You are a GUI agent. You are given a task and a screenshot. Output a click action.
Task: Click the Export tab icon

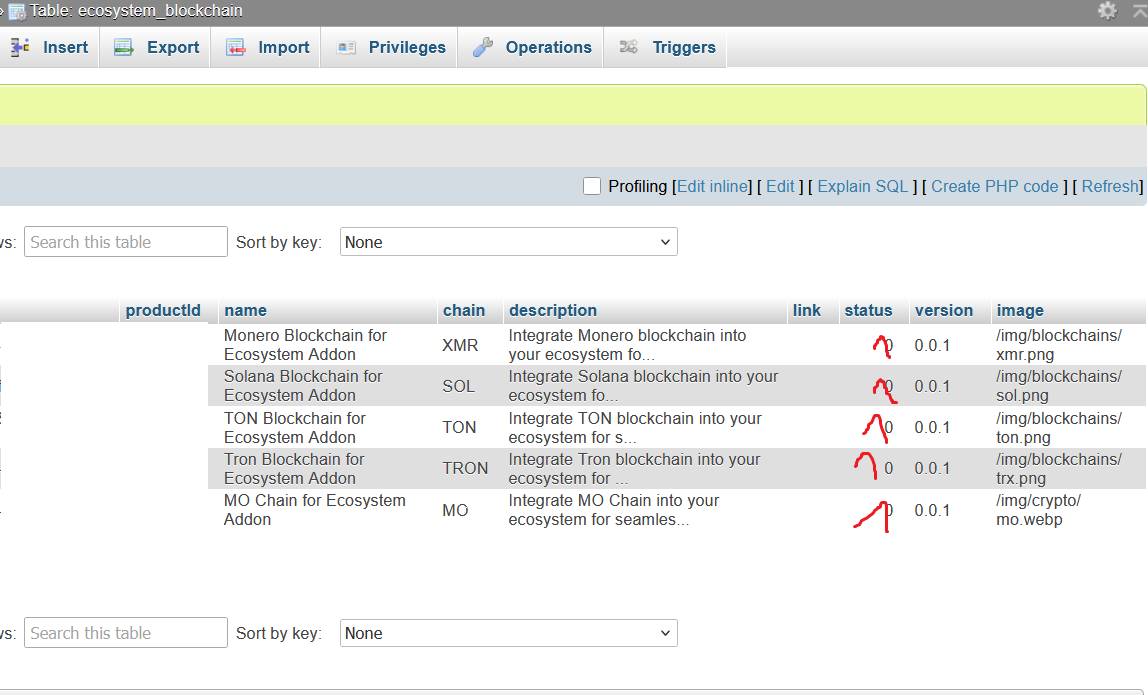coord(124,47)
